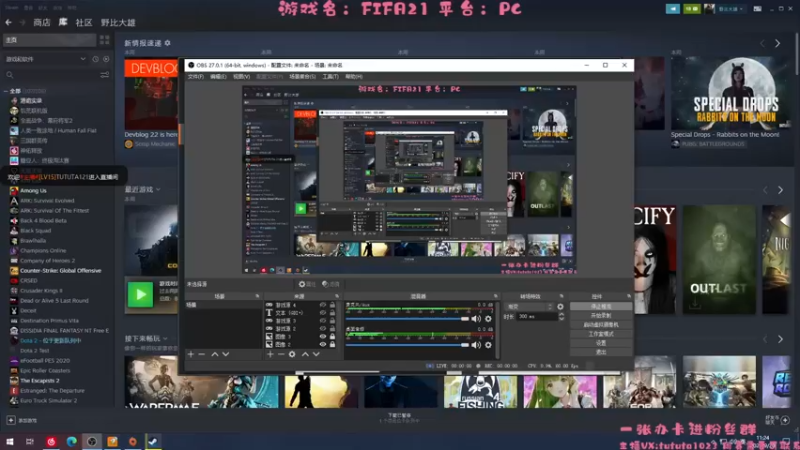Remove scene using the scenes minus icon
This screenshot has height=450, width=800.
[x=202, y=354]
